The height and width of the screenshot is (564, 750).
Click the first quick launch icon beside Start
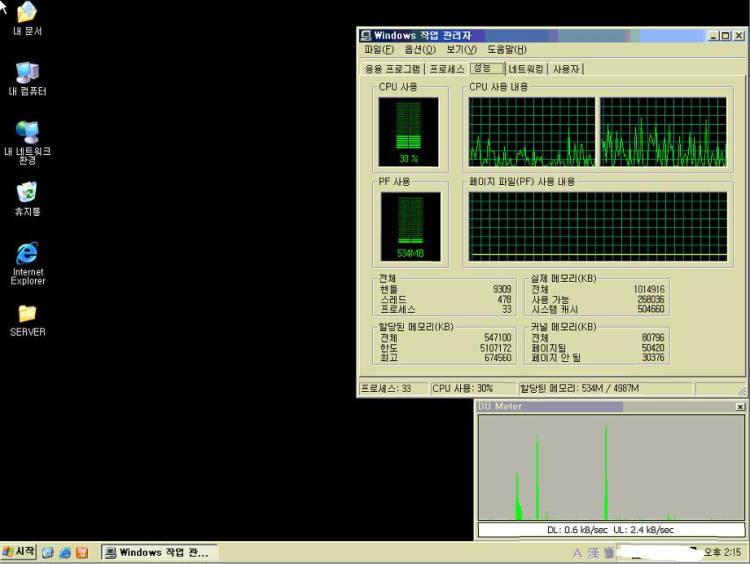(47, 552)
